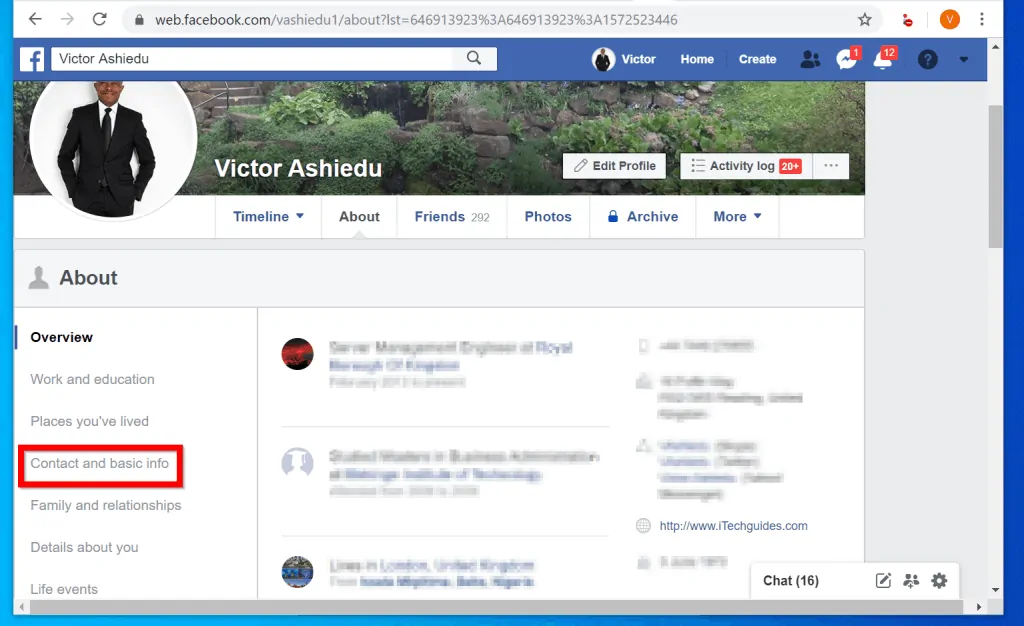The width and height of the screenshot is (1024, 626).
Task: Open Work and education section
Action: pos(92,379)
